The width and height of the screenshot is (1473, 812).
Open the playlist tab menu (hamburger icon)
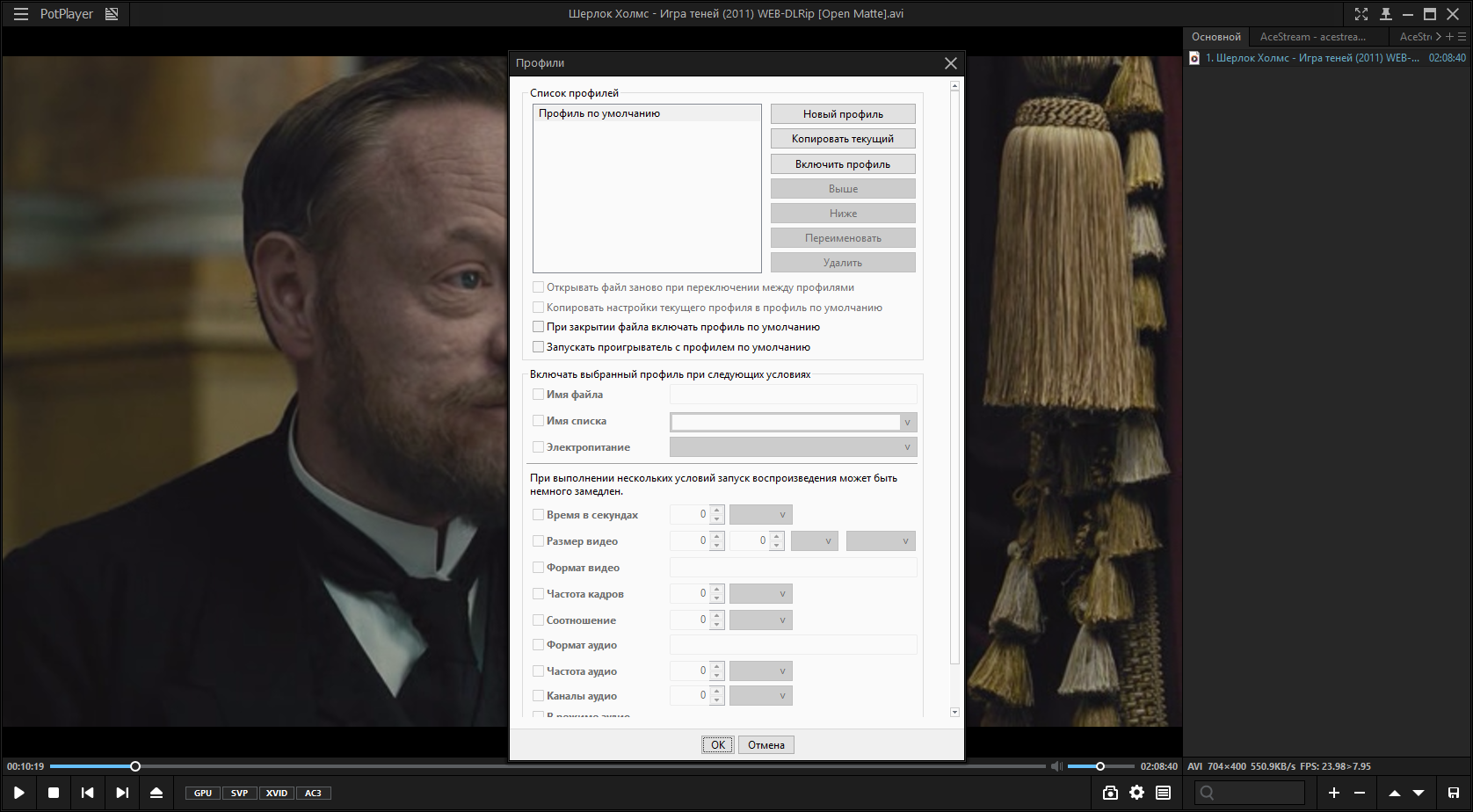pyautogui.click(x=1462, y=37)
